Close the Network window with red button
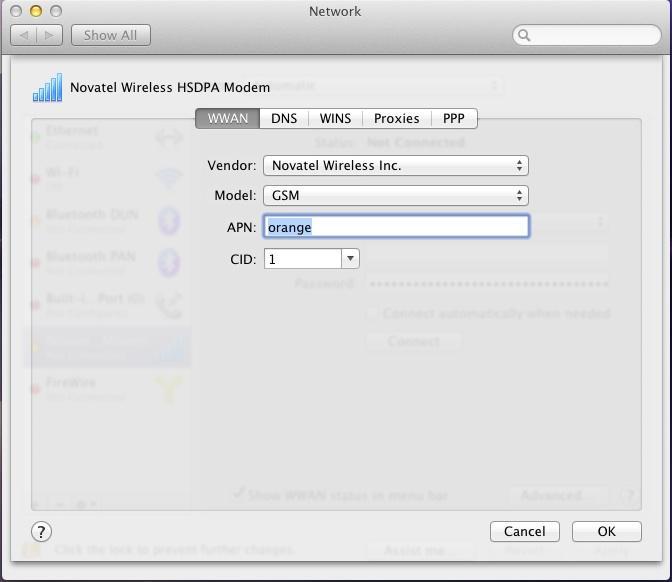This screenshot has width=672, height=582. tap(17, 11)
